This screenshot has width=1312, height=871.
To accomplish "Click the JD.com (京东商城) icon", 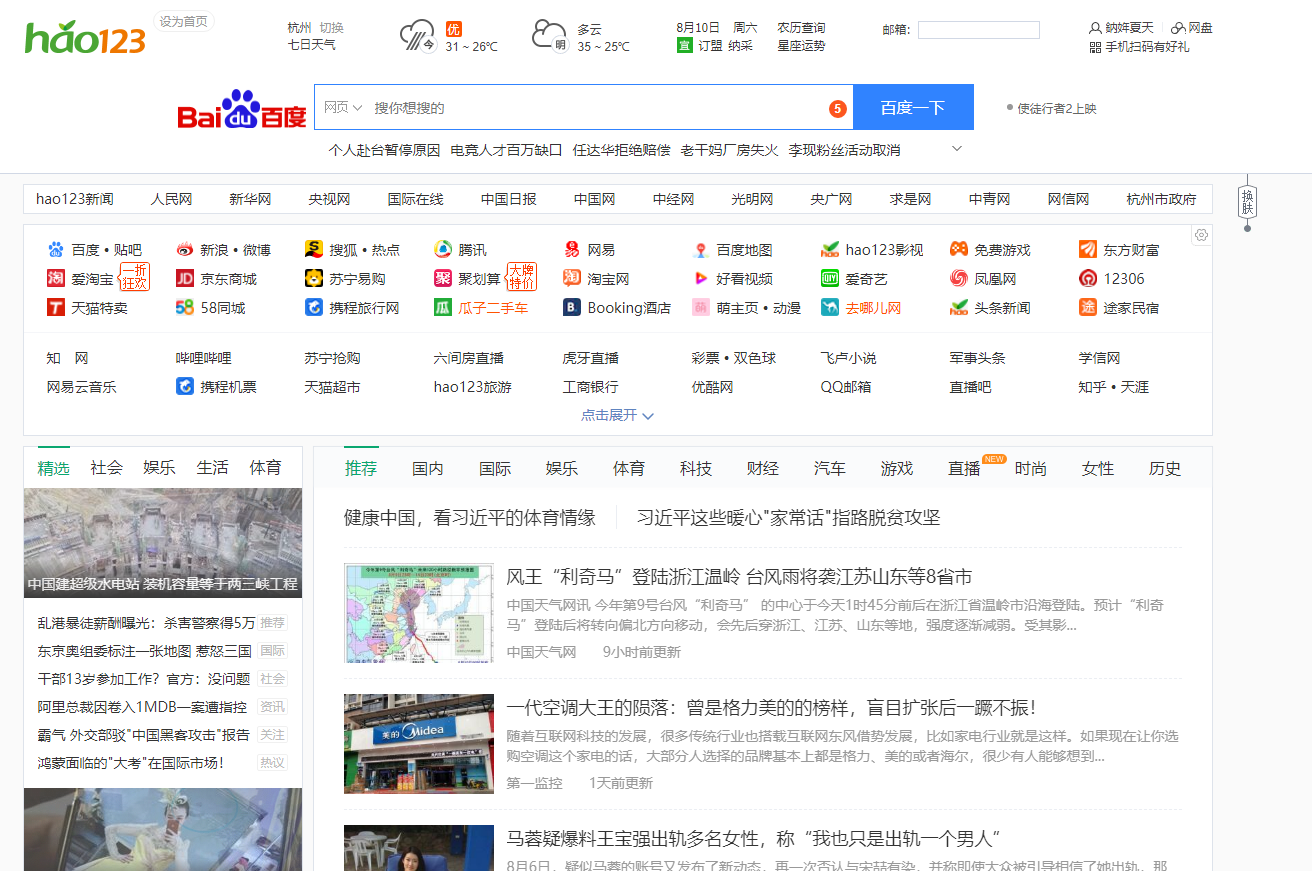I will coord(185,279).
